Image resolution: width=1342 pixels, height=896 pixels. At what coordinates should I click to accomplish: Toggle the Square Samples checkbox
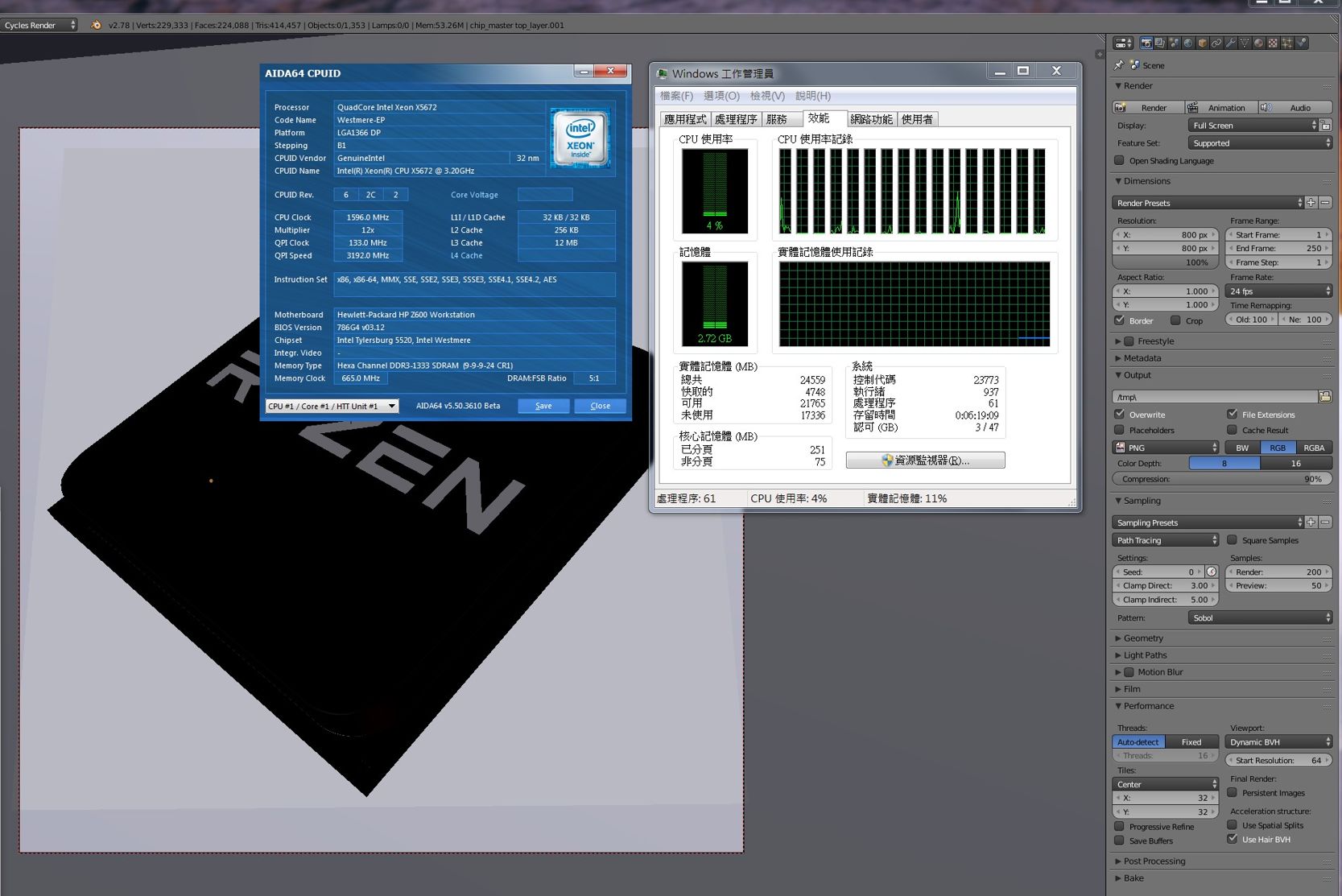coord(1232,540)
